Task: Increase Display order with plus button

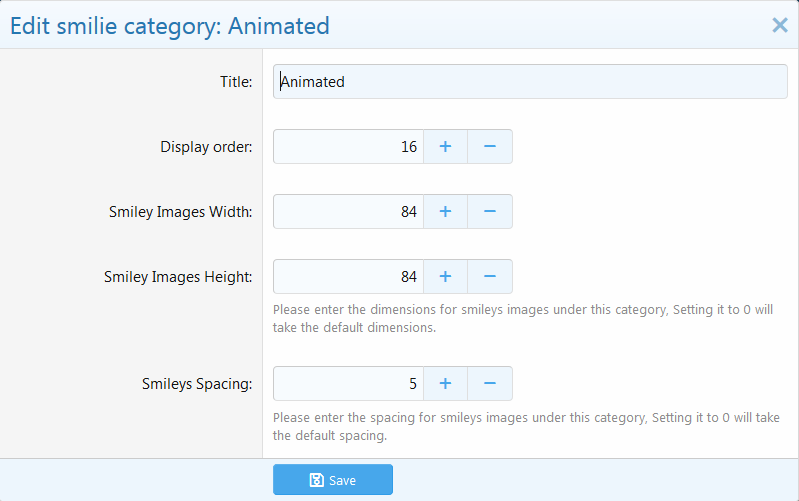Action: (445, 147)
